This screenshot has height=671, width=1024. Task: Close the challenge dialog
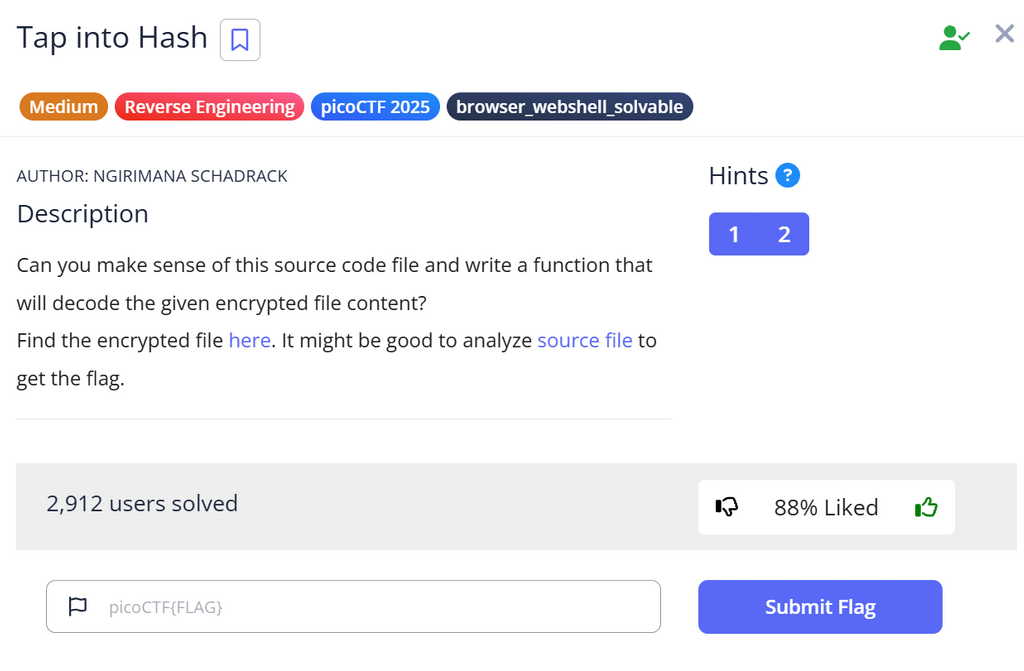click(x=1005, y=35)
